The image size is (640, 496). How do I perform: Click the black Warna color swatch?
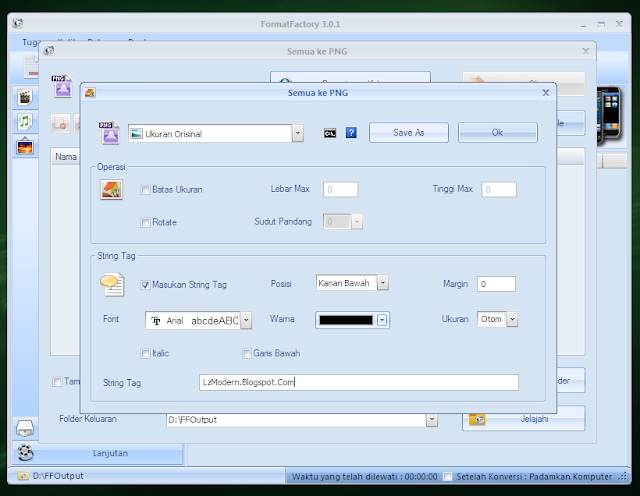[x=346, y=320]
